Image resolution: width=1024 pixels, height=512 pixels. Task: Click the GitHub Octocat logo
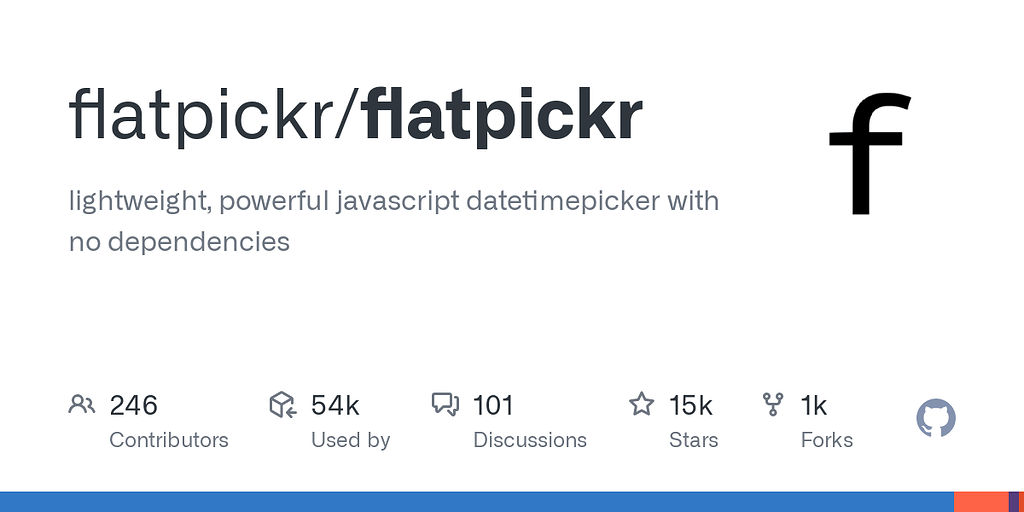tap(936, 418)
